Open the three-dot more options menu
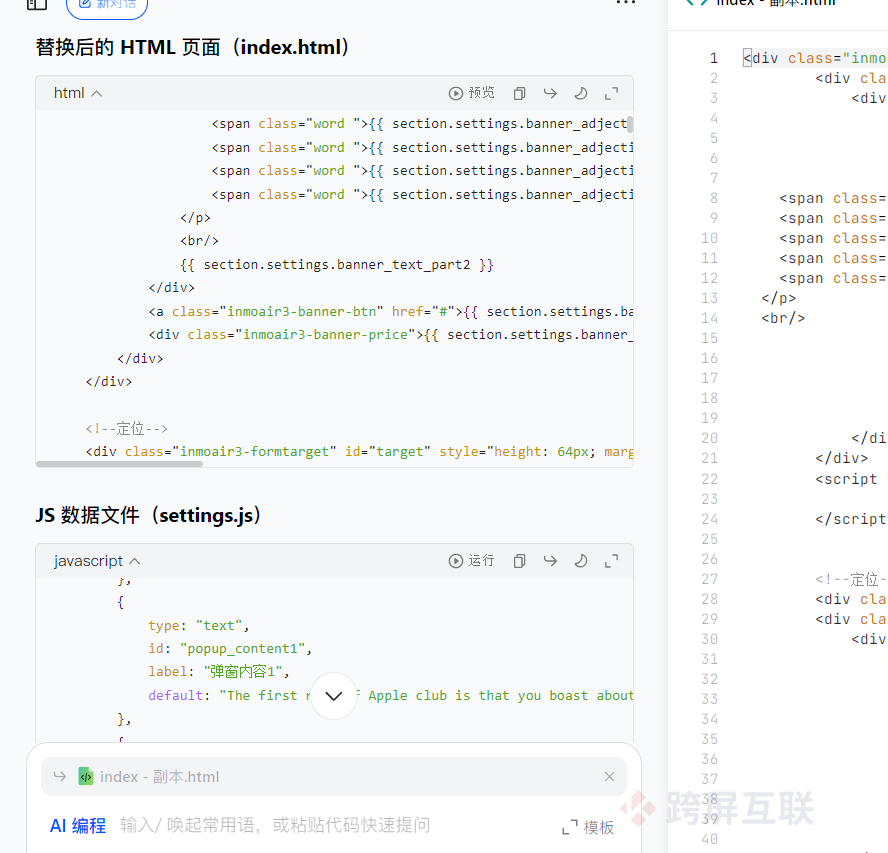 click(626, 4)
